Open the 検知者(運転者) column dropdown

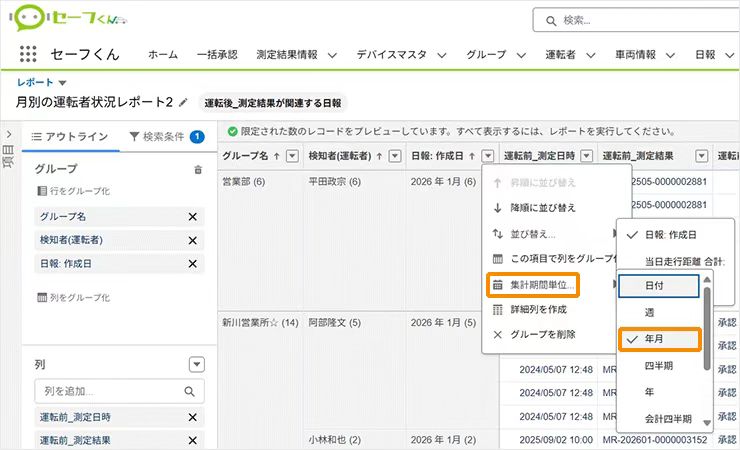[x=395, y=156]
